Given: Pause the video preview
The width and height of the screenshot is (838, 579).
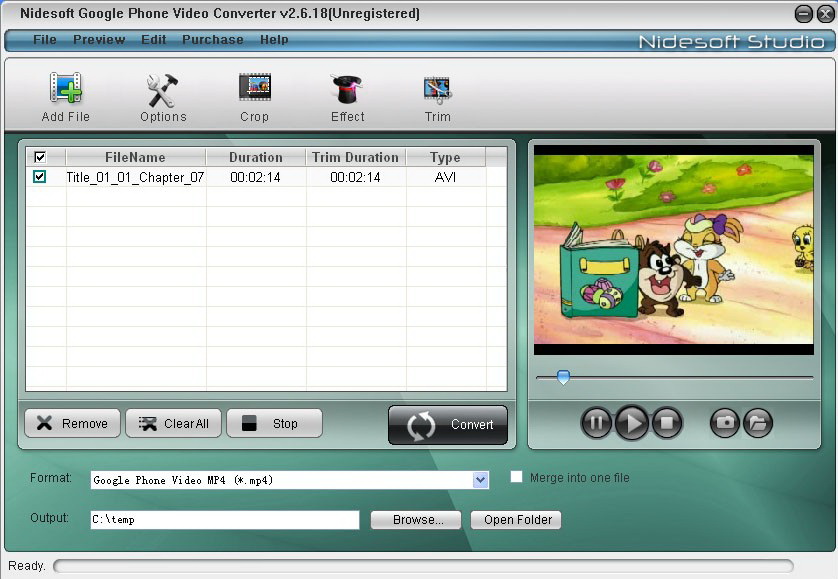Looking at the screenshot, I should (x=596, y=423).
